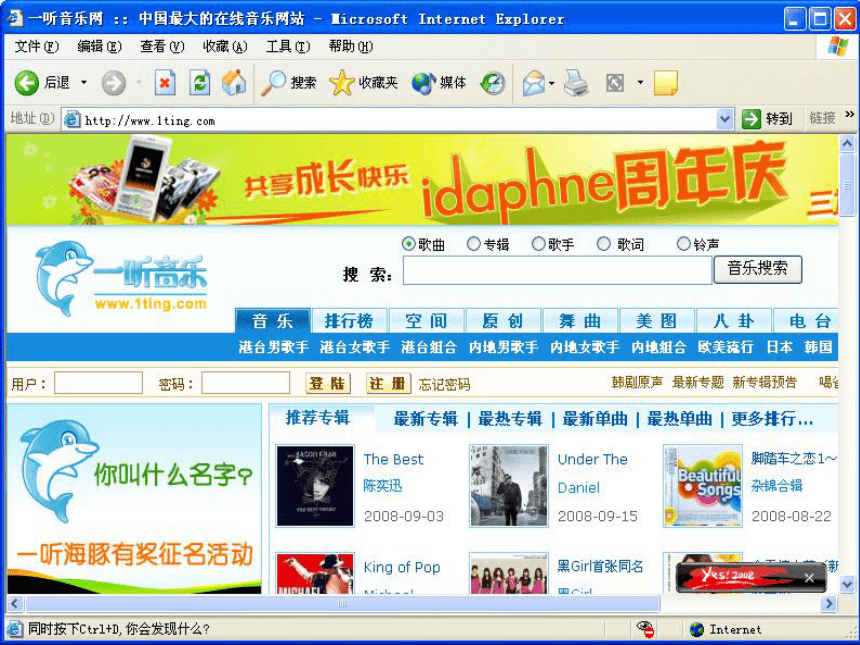The image size is (860, 645).
Task: Open the 帮助 menu
Action: click(x=350, y=47)
